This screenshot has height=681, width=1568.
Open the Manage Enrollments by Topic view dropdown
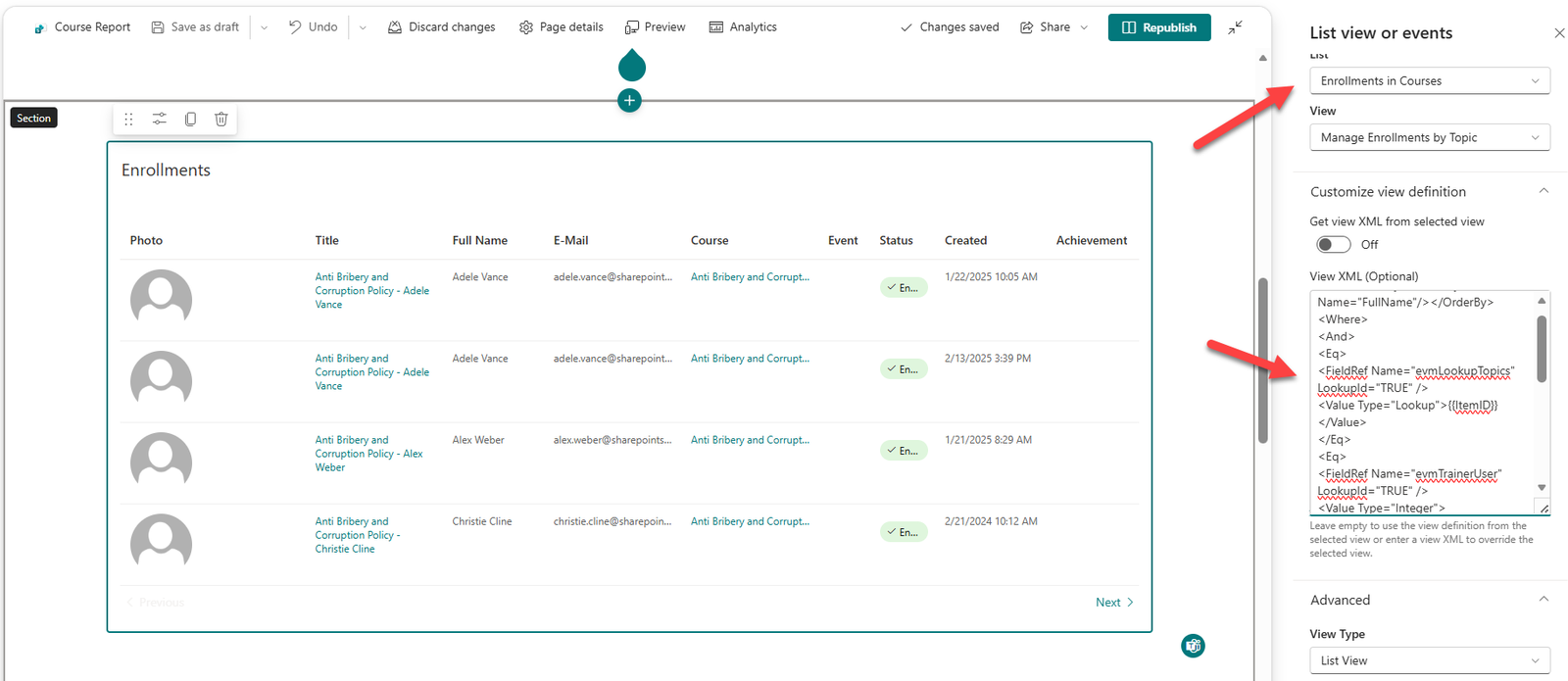[1430, 138]
